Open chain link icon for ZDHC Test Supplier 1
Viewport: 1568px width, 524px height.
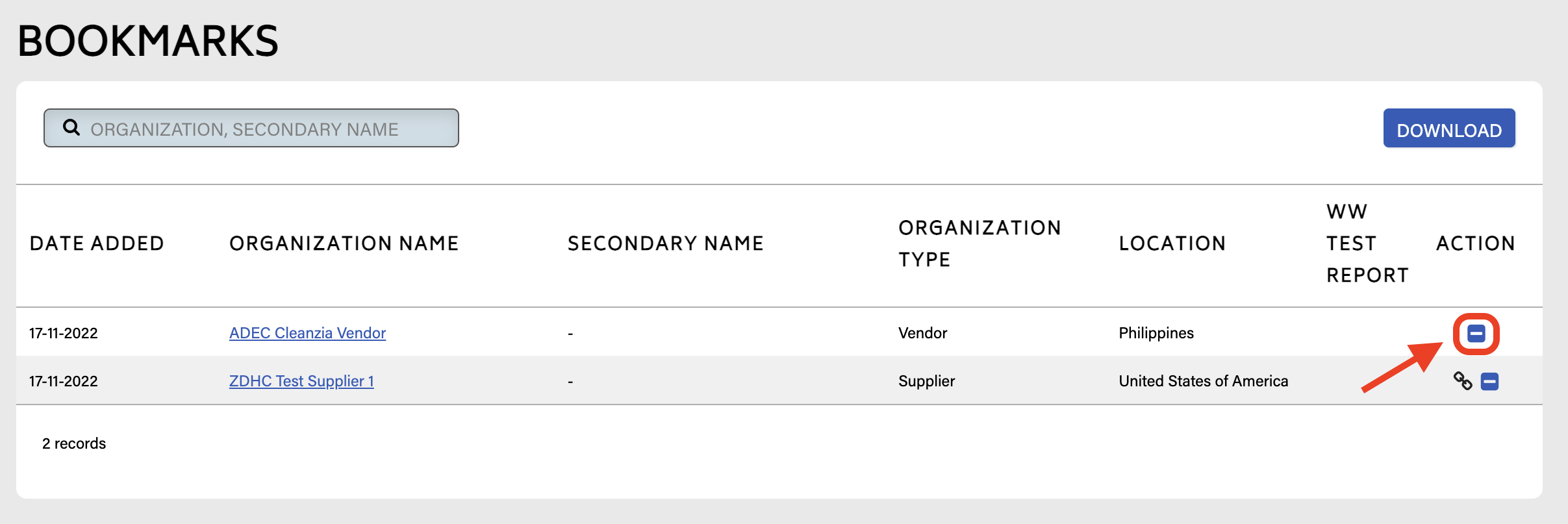pyautogui.click(x=1462, y=381)
